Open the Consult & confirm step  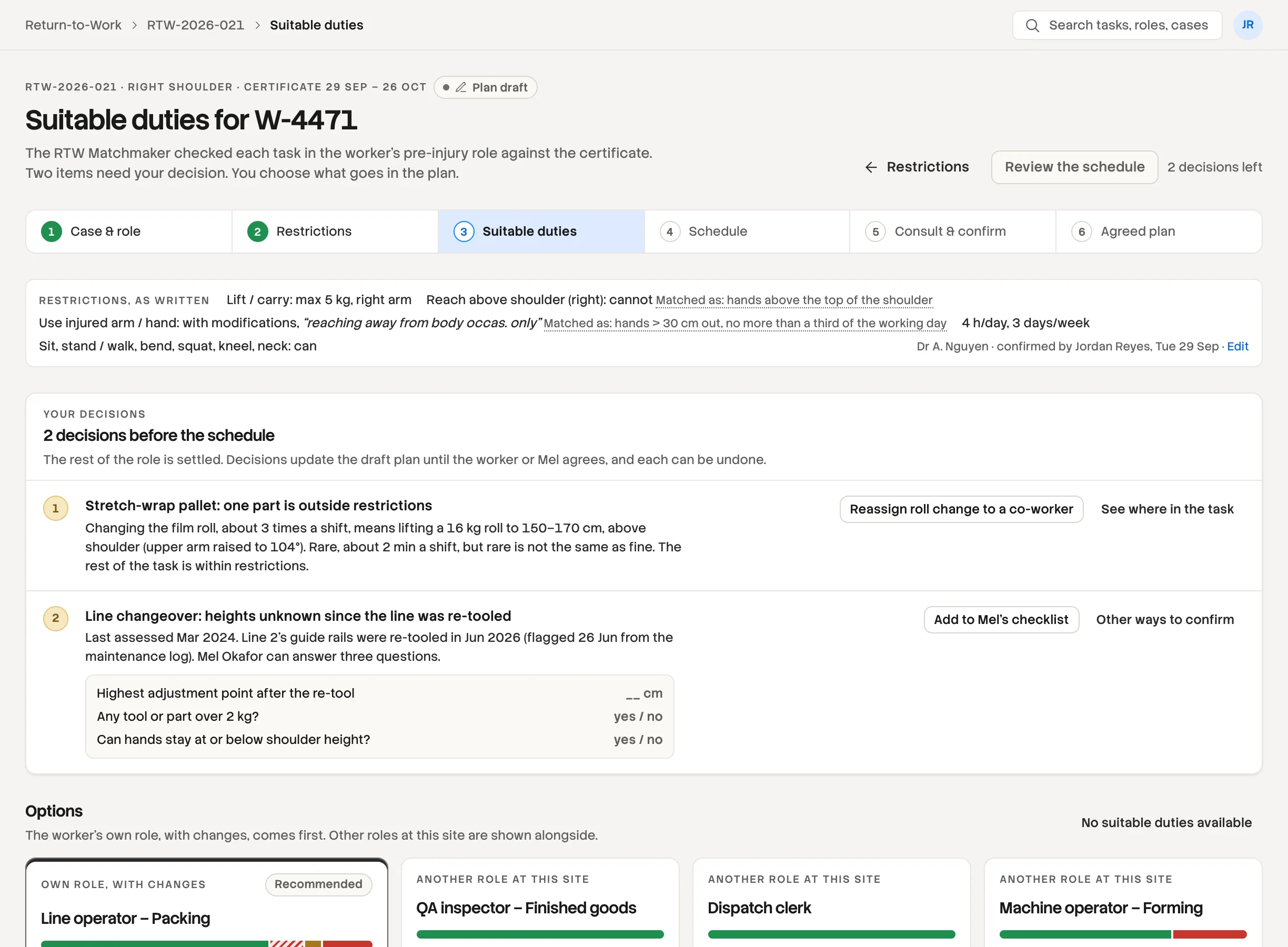[953, 231]
